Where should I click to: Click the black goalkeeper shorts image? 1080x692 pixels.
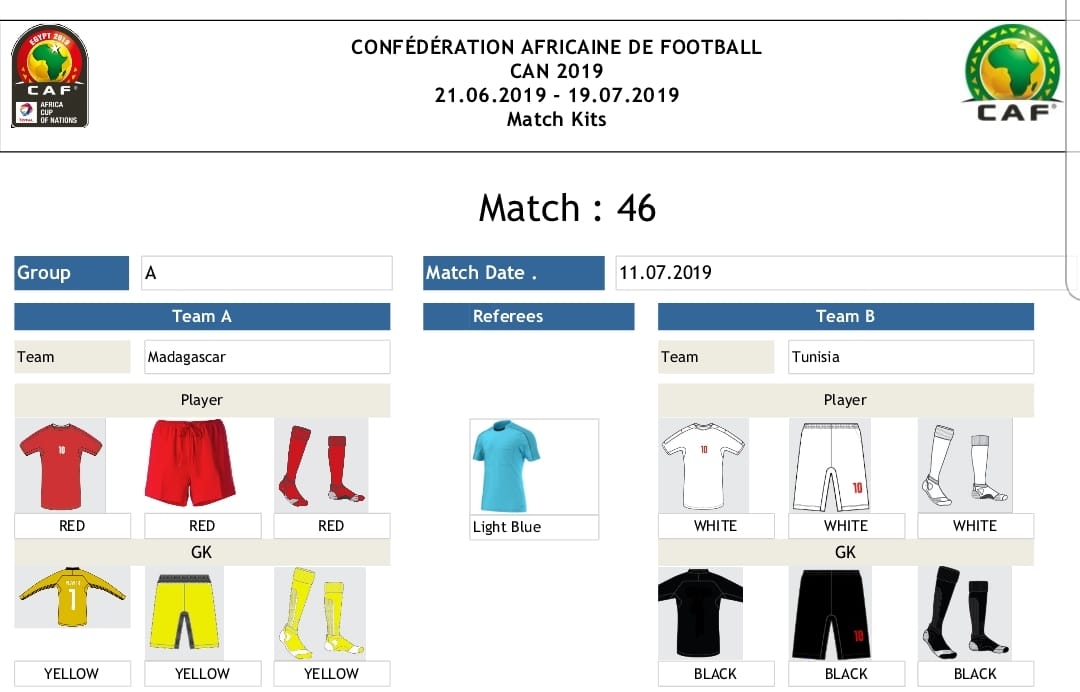(x=830, y=613)
